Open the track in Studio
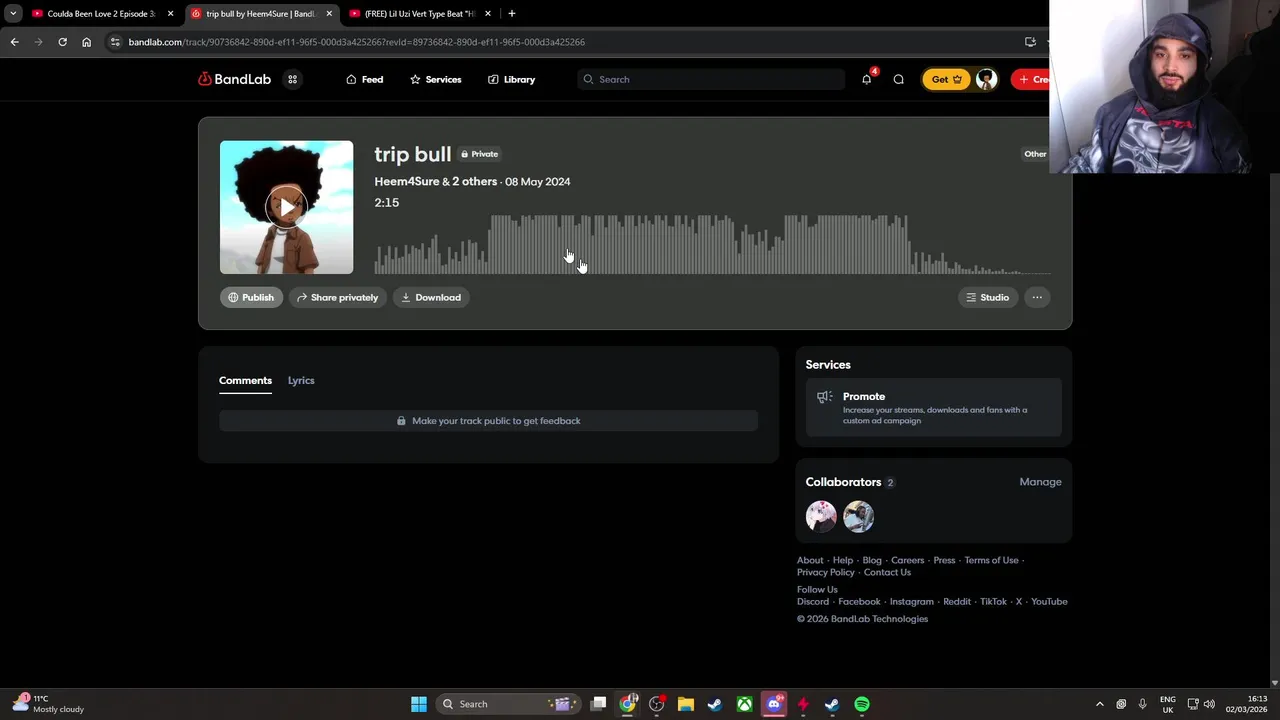This screenshot has width=1280, height=720. (x=987, y=297)
